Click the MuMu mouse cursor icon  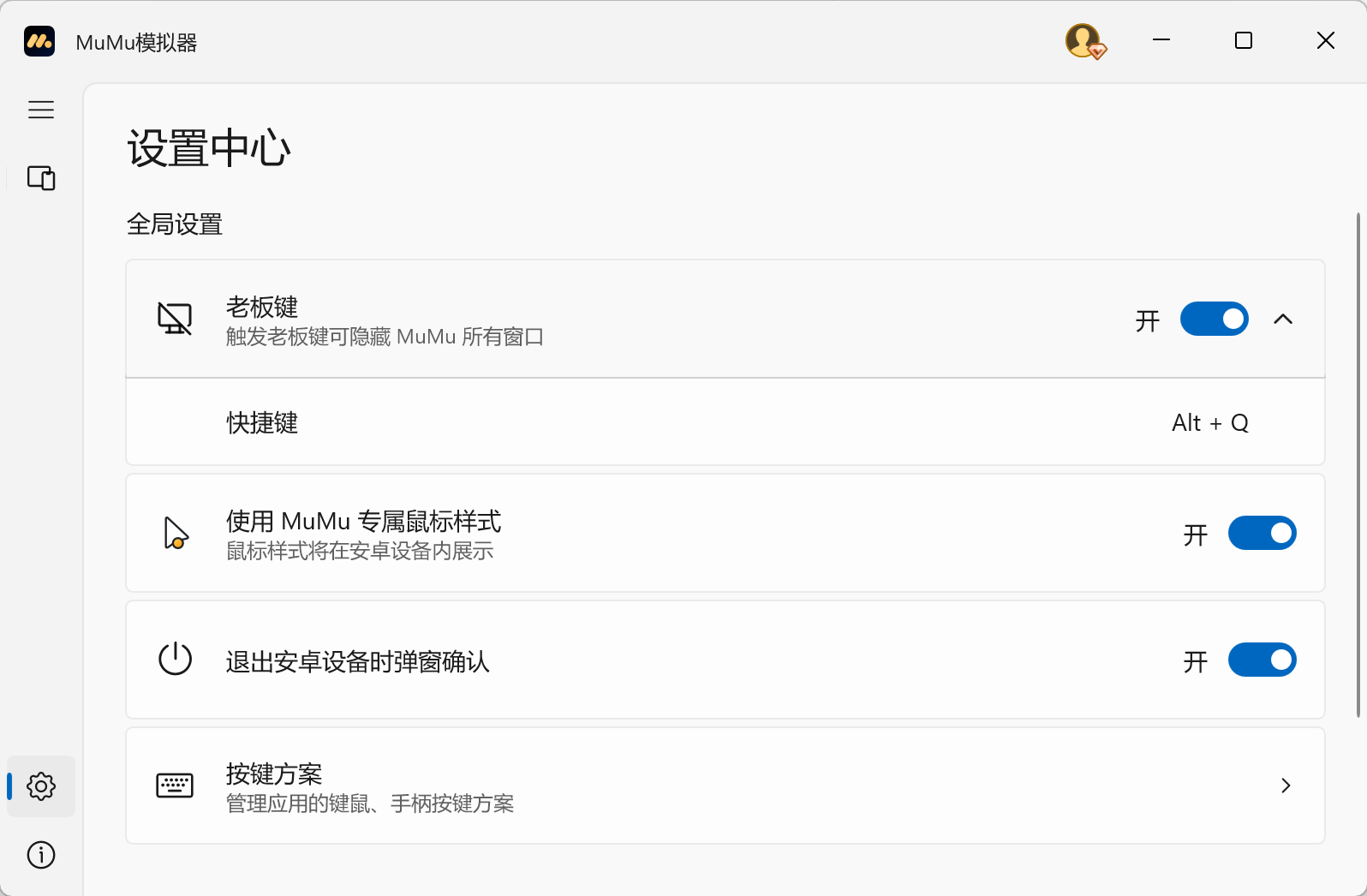[x=175, y=533]
